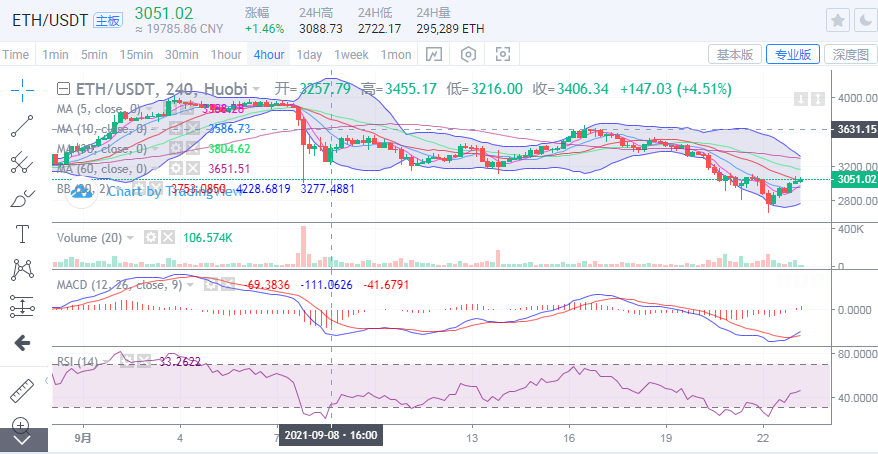Pick the pitchfork drawing tool
The image size is (878, 454).
point(22,163)
